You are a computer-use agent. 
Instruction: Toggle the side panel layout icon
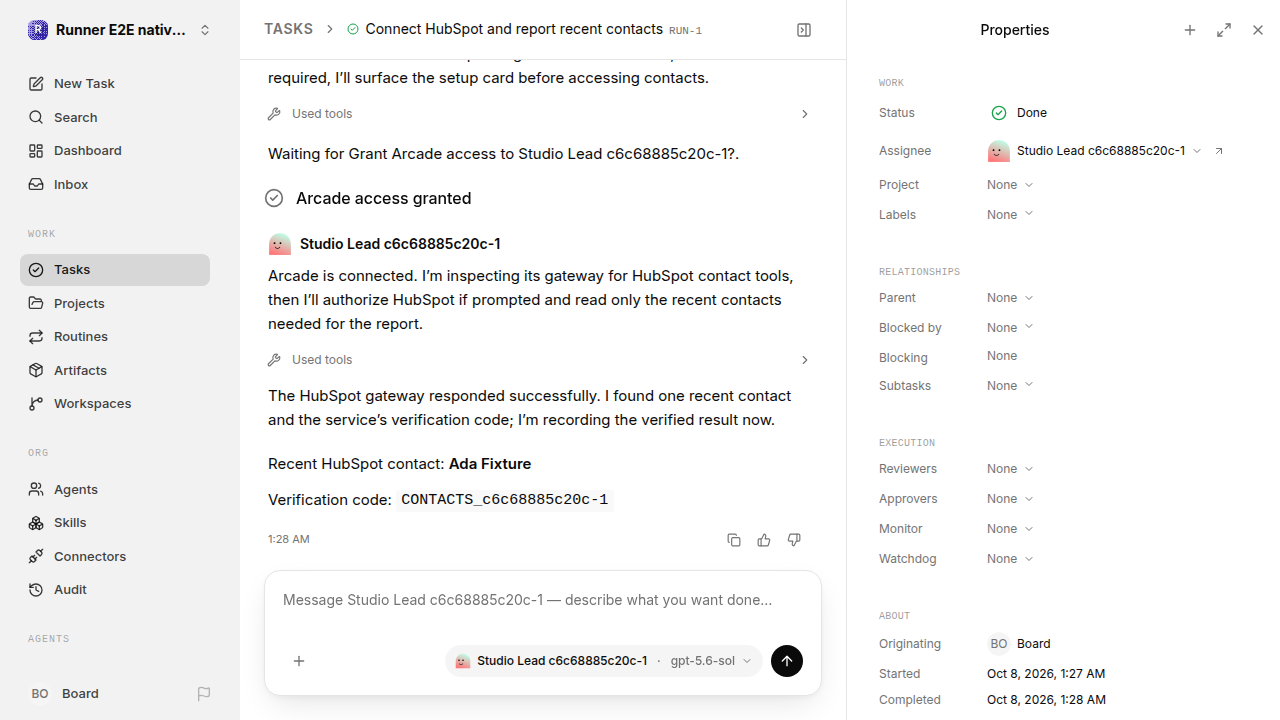[x=804, y=30]
